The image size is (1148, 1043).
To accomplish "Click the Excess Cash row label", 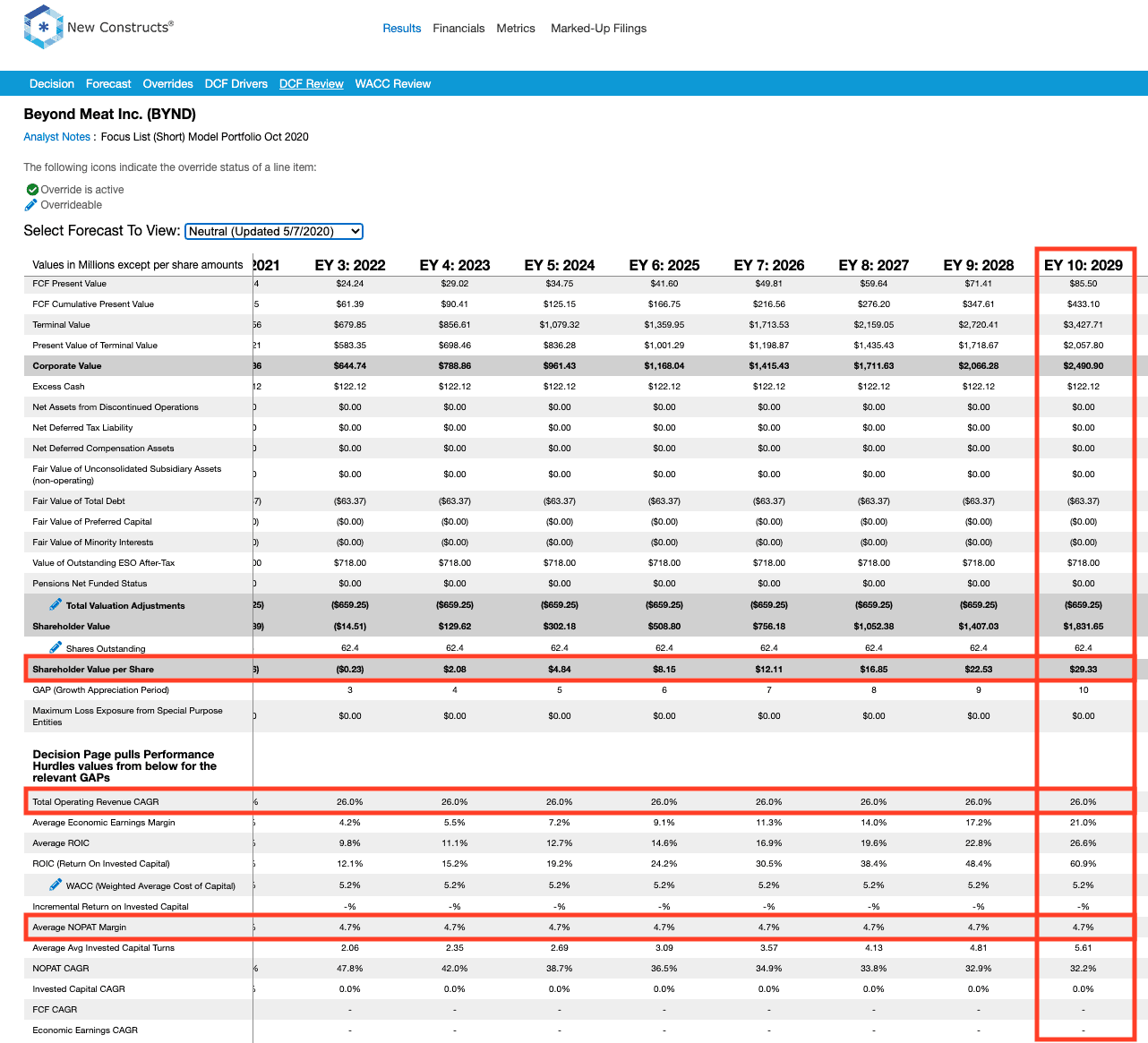I will click(59, 386).
